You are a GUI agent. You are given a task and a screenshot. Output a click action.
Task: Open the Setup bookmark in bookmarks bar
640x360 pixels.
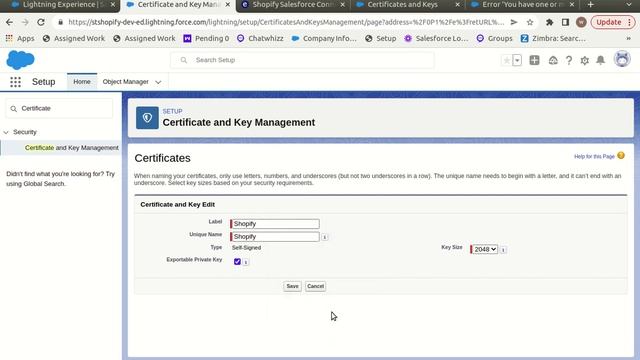coord(380,38)
